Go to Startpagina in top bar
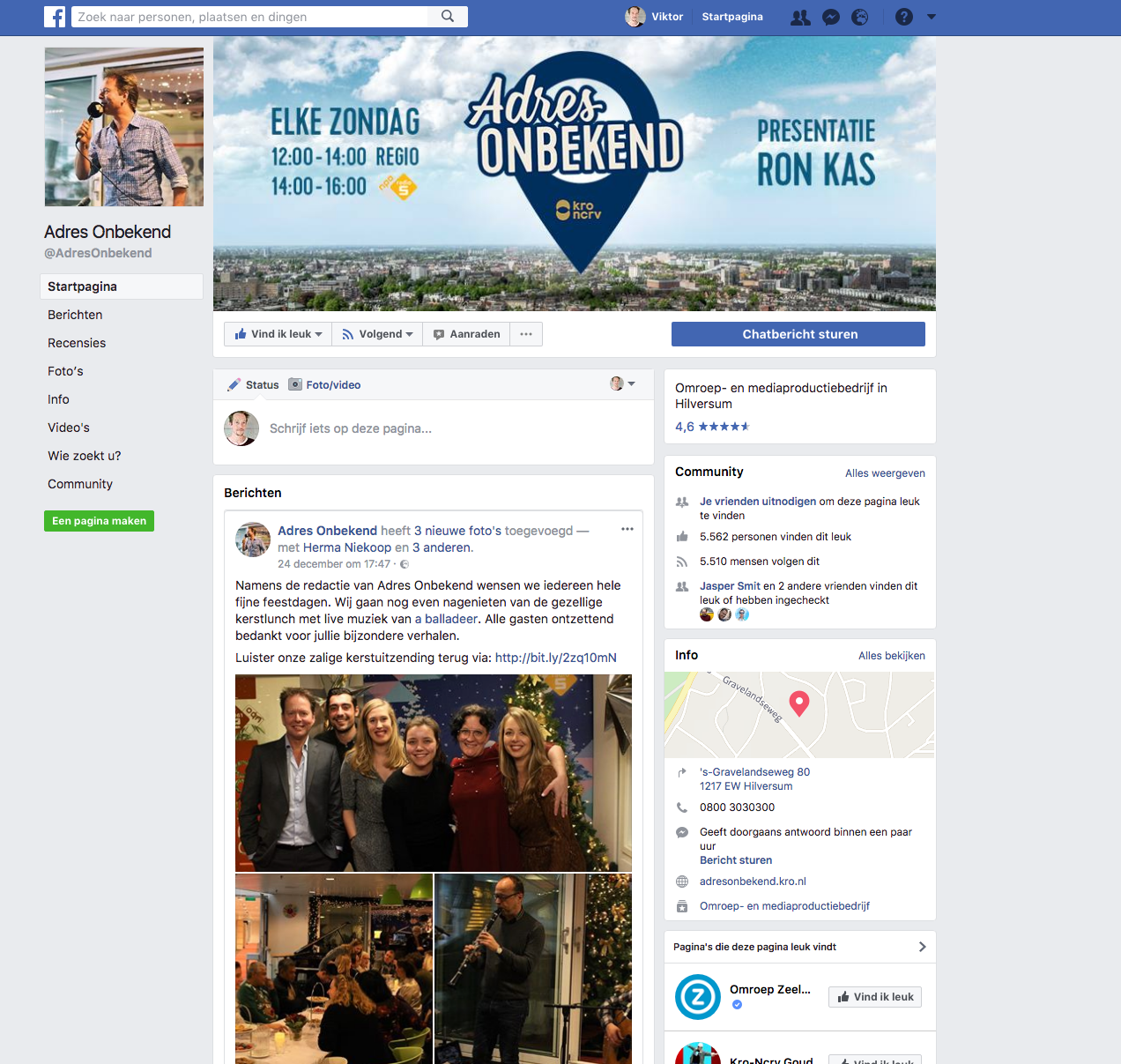 click(732, 17)
